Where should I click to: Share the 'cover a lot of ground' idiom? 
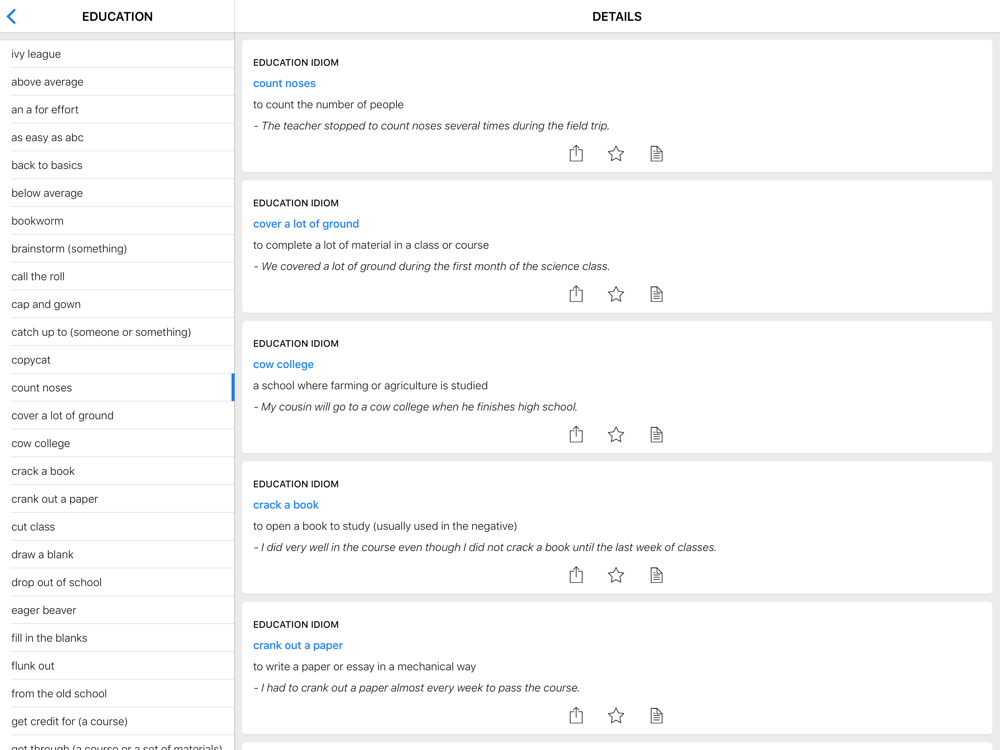tap(576, 294)
